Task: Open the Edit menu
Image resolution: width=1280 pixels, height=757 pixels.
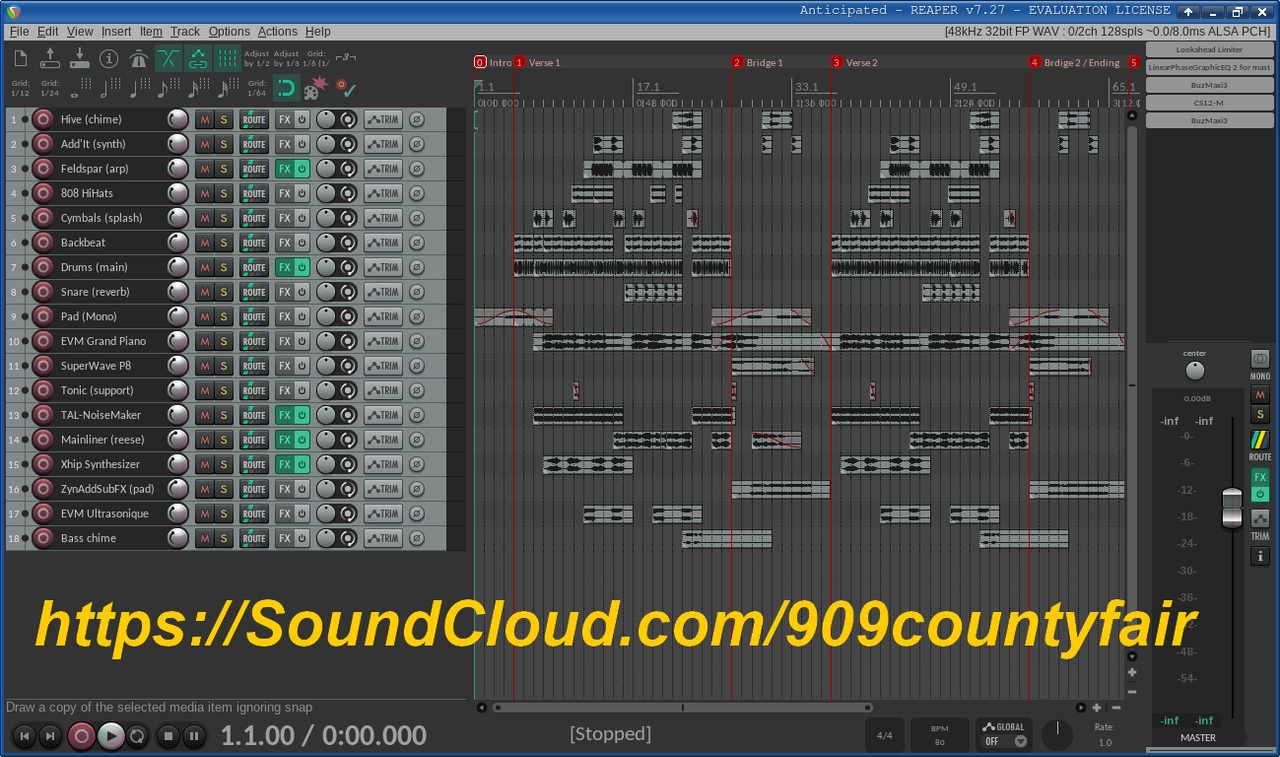Action: point(48,32)
